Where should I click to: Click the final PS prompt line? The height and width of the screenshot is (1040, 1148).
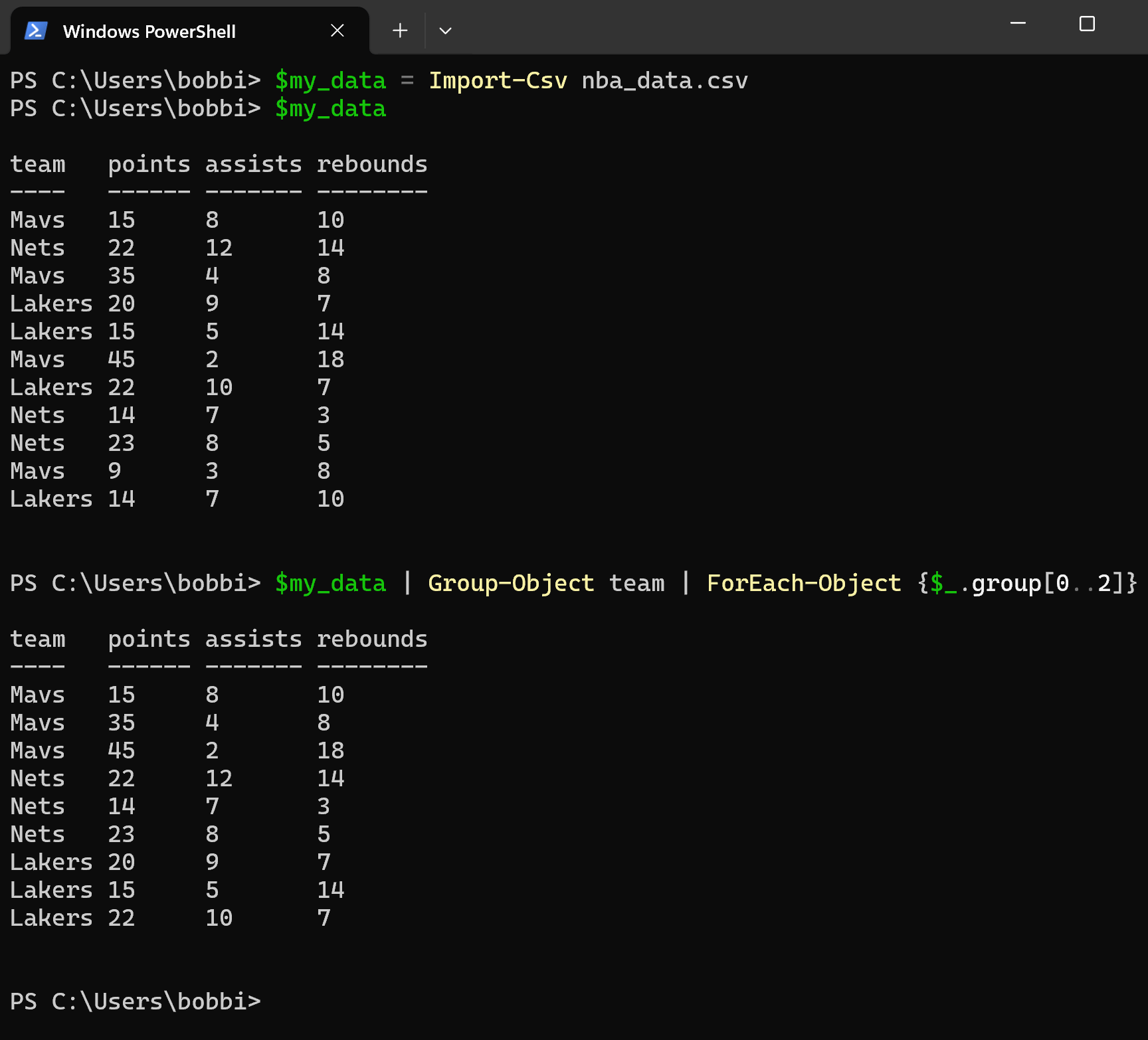(x=135, y=1001)
